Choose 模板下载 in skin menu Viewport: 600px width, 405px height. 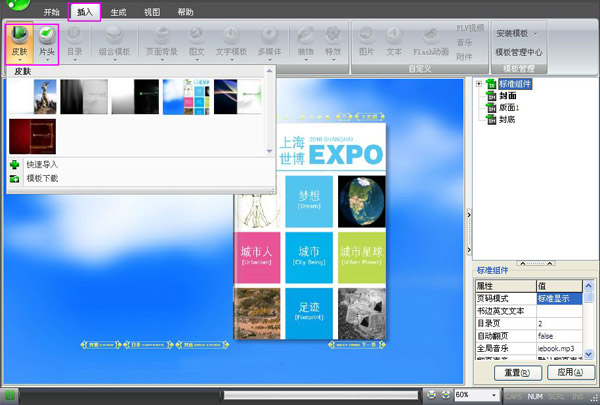click(42, 178)
